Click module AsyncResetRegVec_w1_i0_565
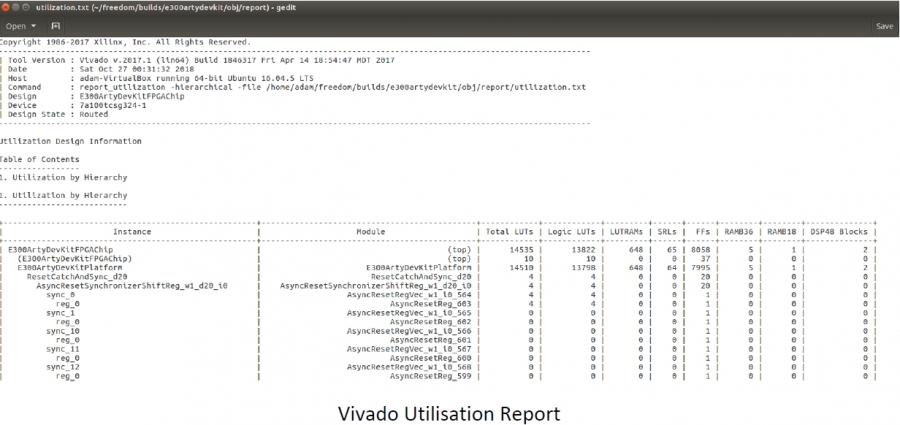 [x=409, y=313]
